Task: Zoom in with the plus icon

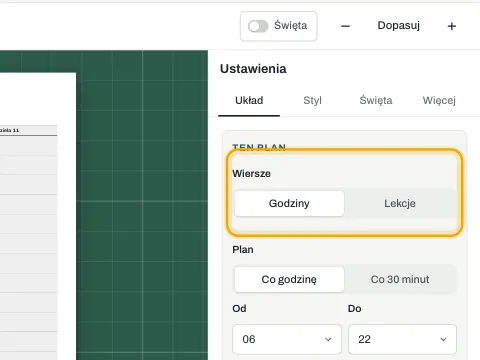Action: (x=452, y=26)
